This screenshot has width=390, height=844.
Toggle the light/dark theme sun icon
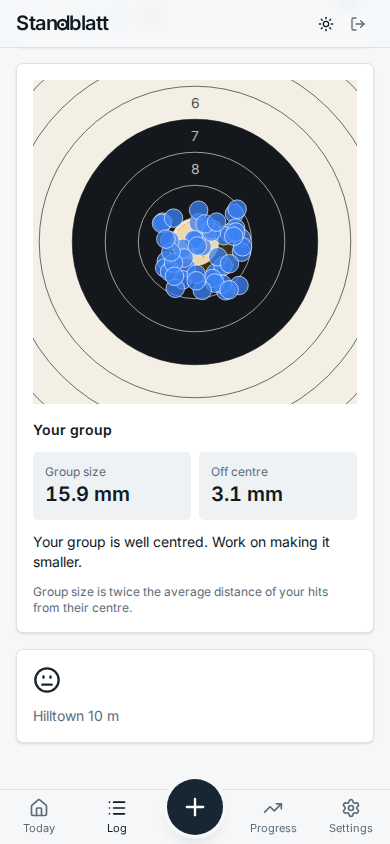[325, 24]
